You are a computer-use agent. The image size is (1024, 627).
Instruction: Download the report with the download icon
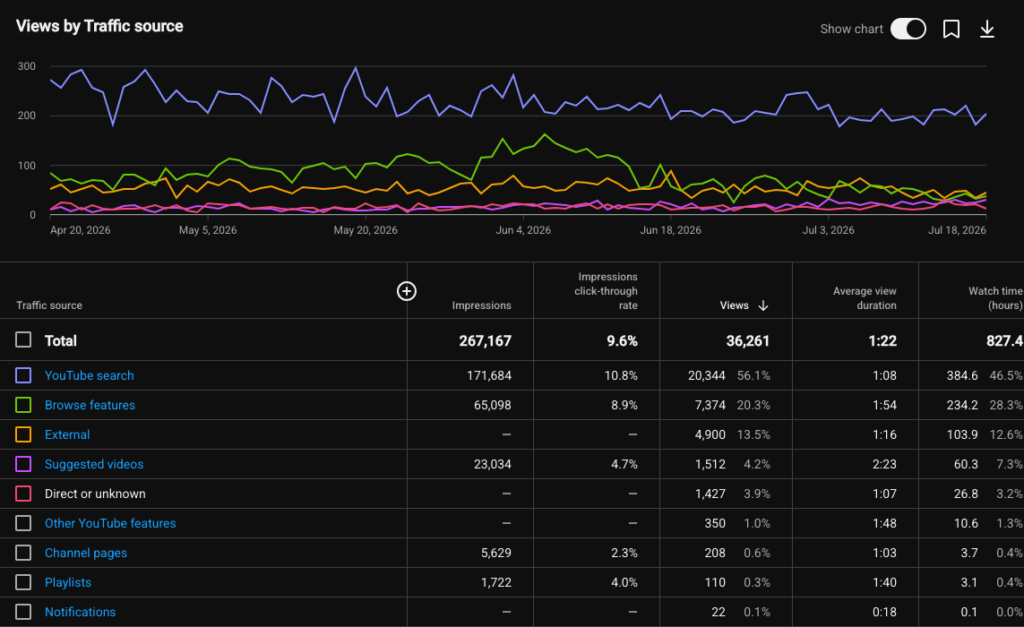pyautogui.click(x=987, y=29)
